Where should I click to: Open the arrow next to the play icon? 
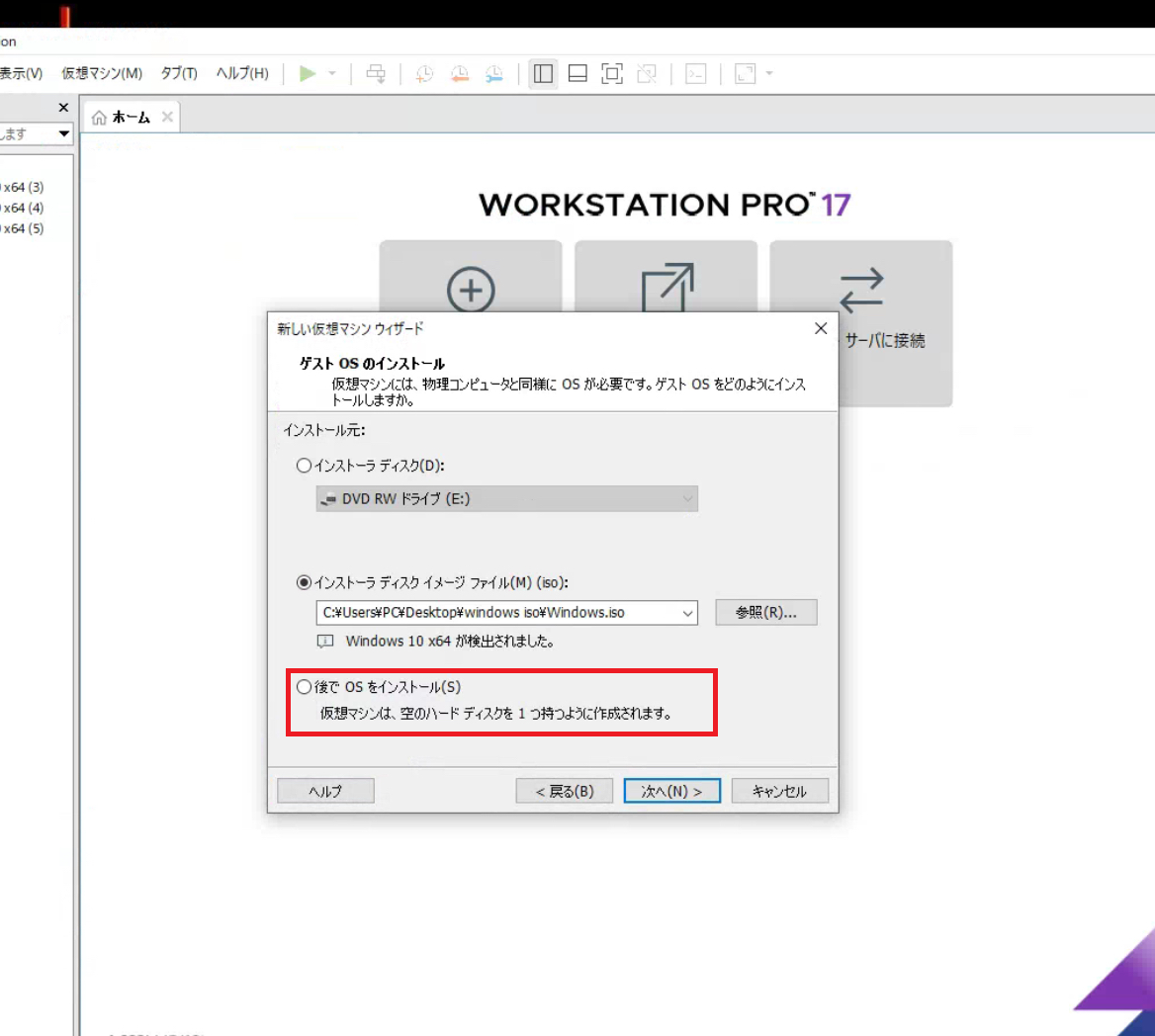[x=332, y=73]
